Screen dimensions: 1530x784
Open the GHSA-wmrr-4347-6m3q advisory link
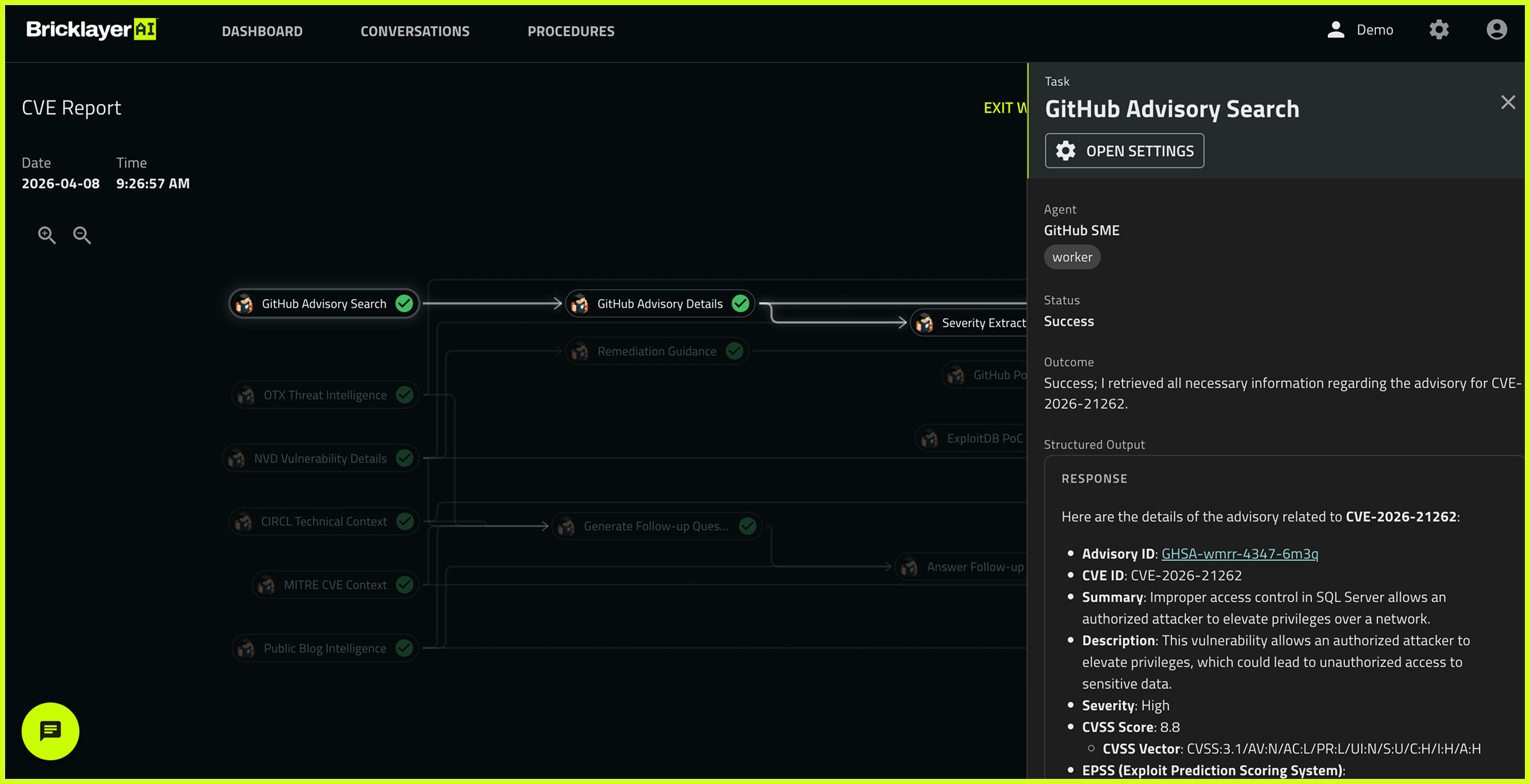1239,553
